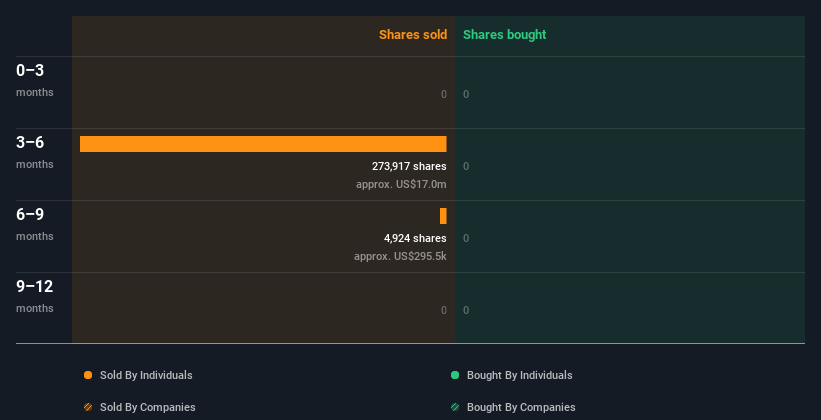This screenshot has width=821, height=420.
Task: Click the 0–3 months row label
Action: point(35,79)
